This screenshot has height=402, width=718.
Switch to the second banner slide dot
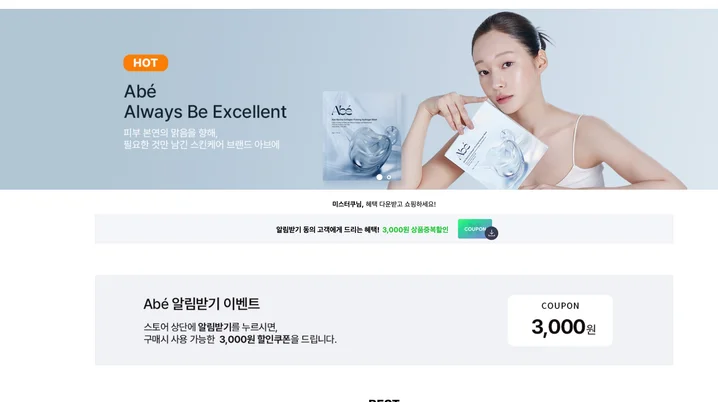(x=389, y=177)
